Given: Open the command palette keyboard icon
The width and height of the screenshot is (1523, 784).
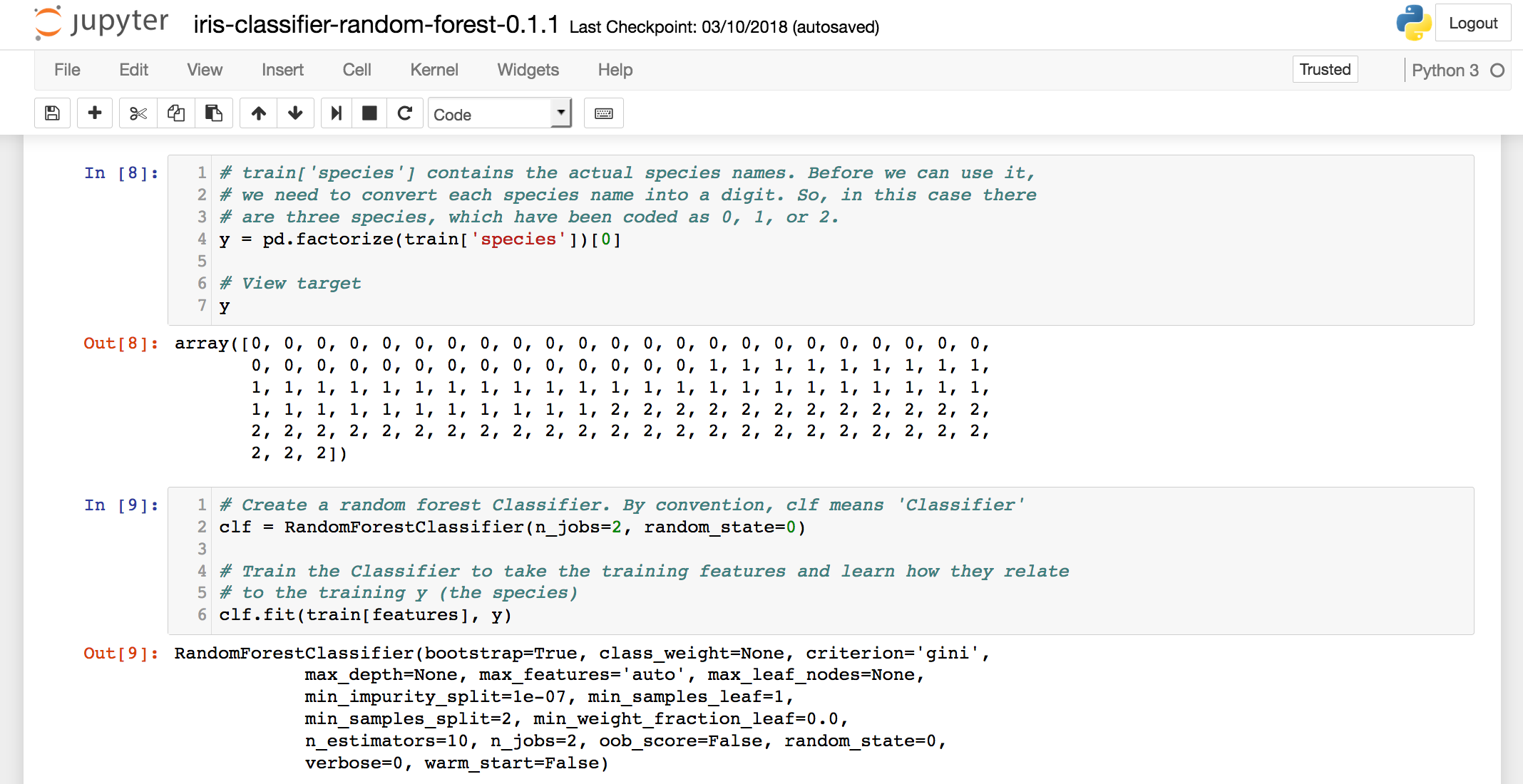Looking at the screenshot, I should pos(603,113).
